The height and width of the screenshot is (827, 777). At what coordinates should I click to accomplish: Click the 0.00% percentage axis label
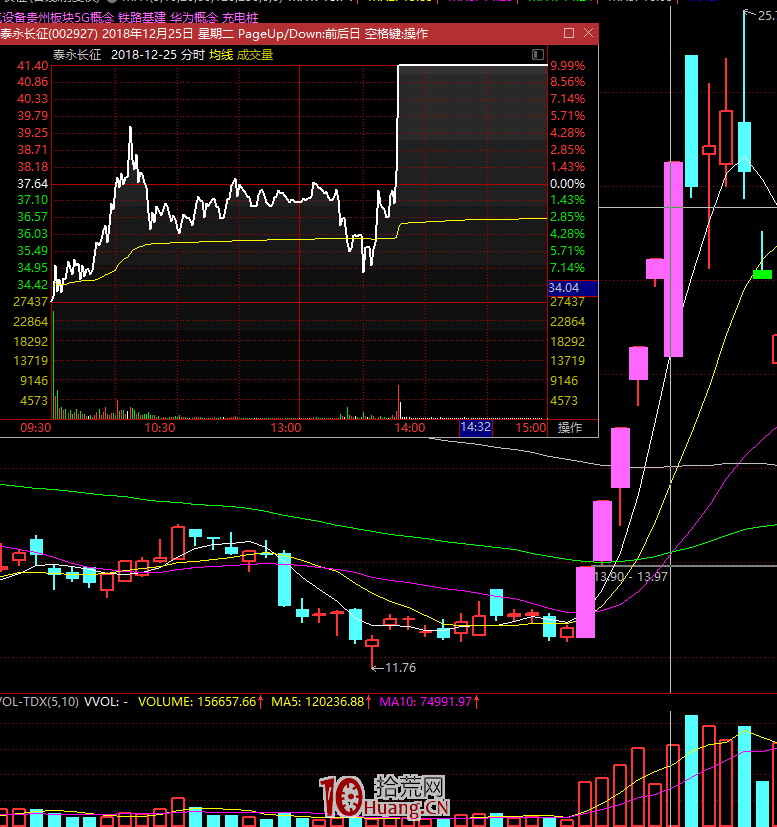pos(568,184)
